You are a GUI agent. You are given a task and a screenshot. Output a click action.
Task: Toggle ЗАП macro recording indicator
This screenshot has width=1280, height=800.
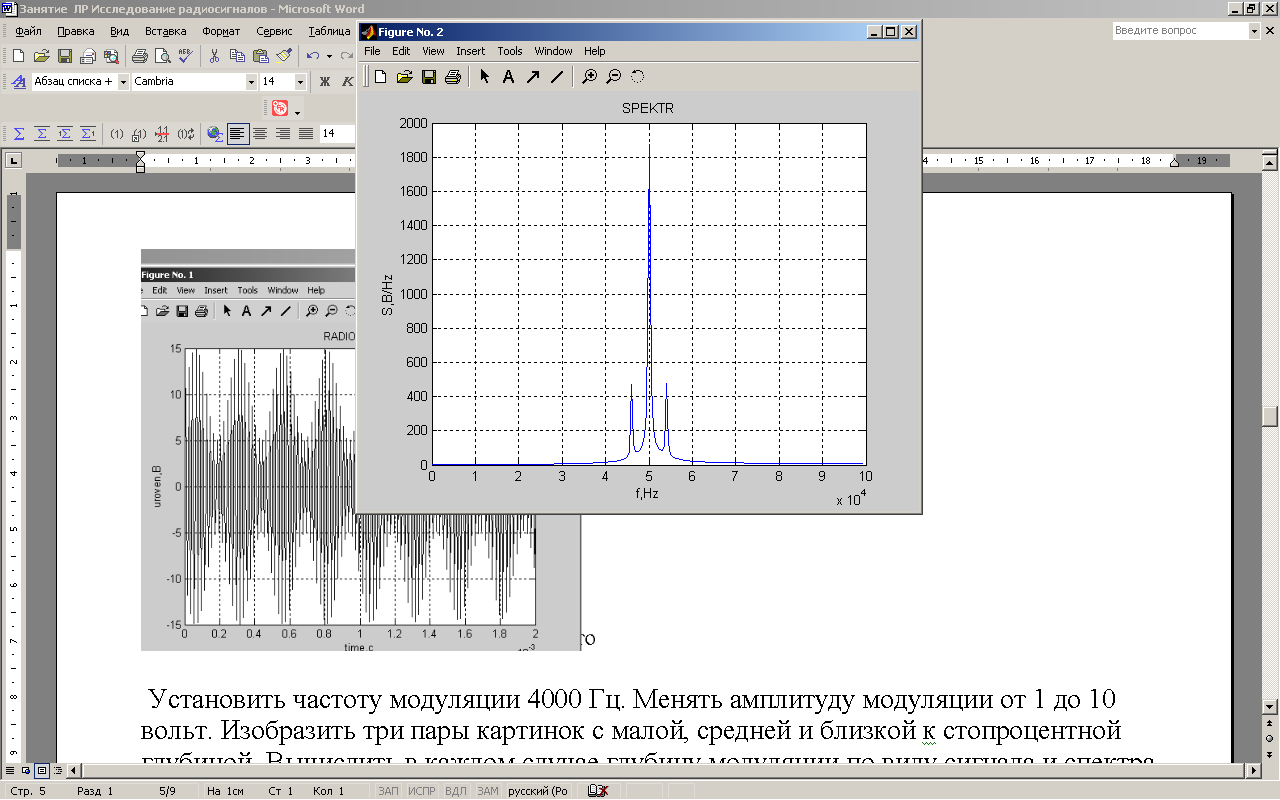(387, 791)
